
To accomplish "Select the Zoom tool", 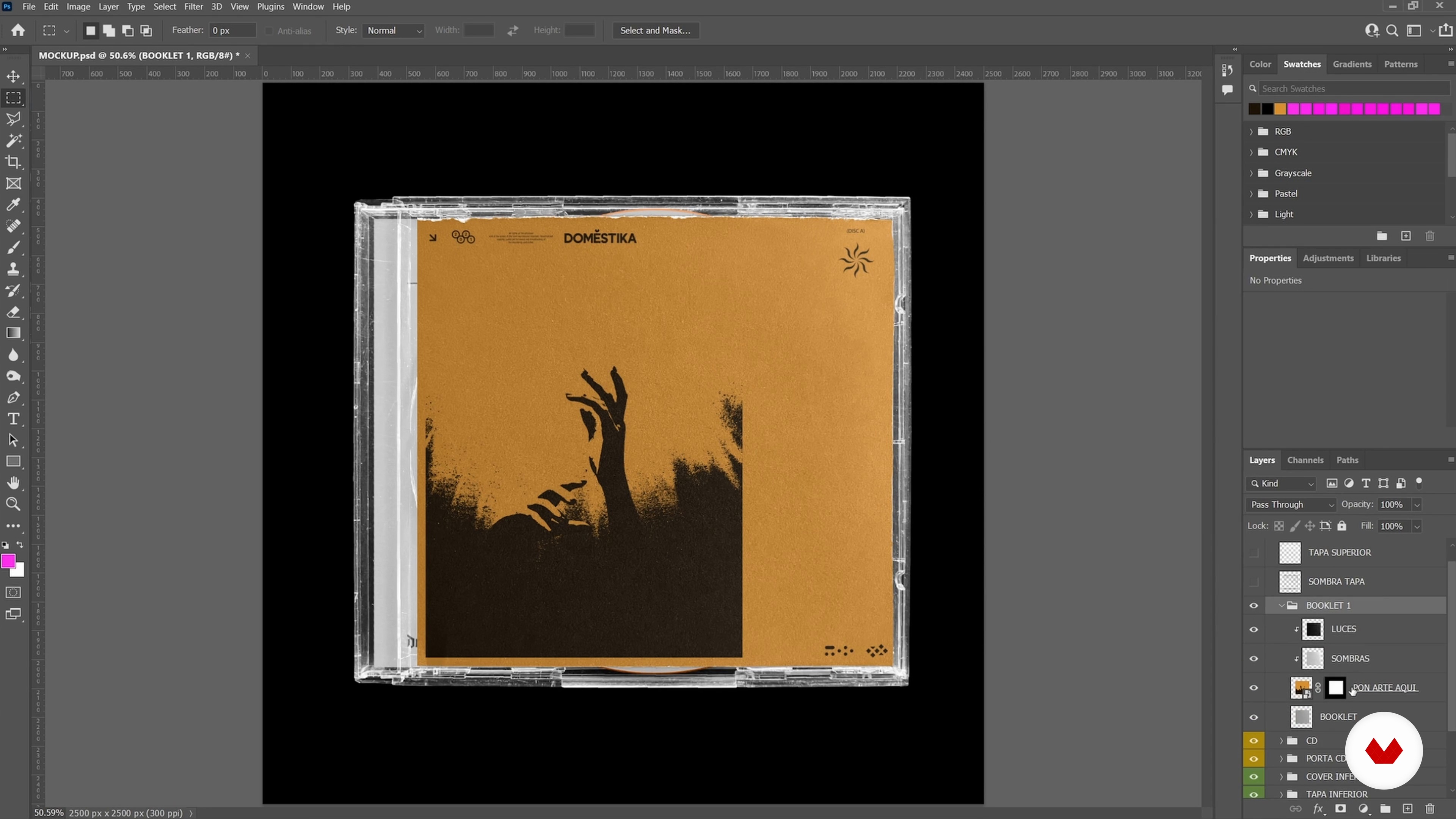I will point(14,504).
